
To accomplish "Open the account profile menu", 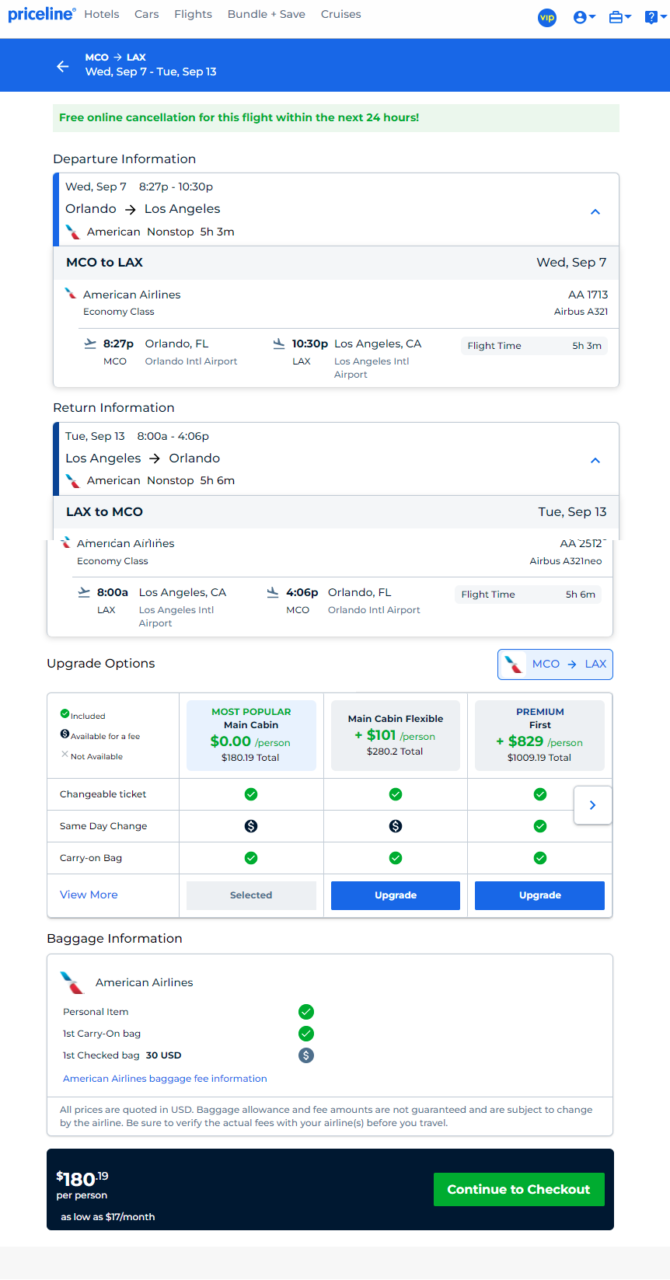I will pos(584,17).
